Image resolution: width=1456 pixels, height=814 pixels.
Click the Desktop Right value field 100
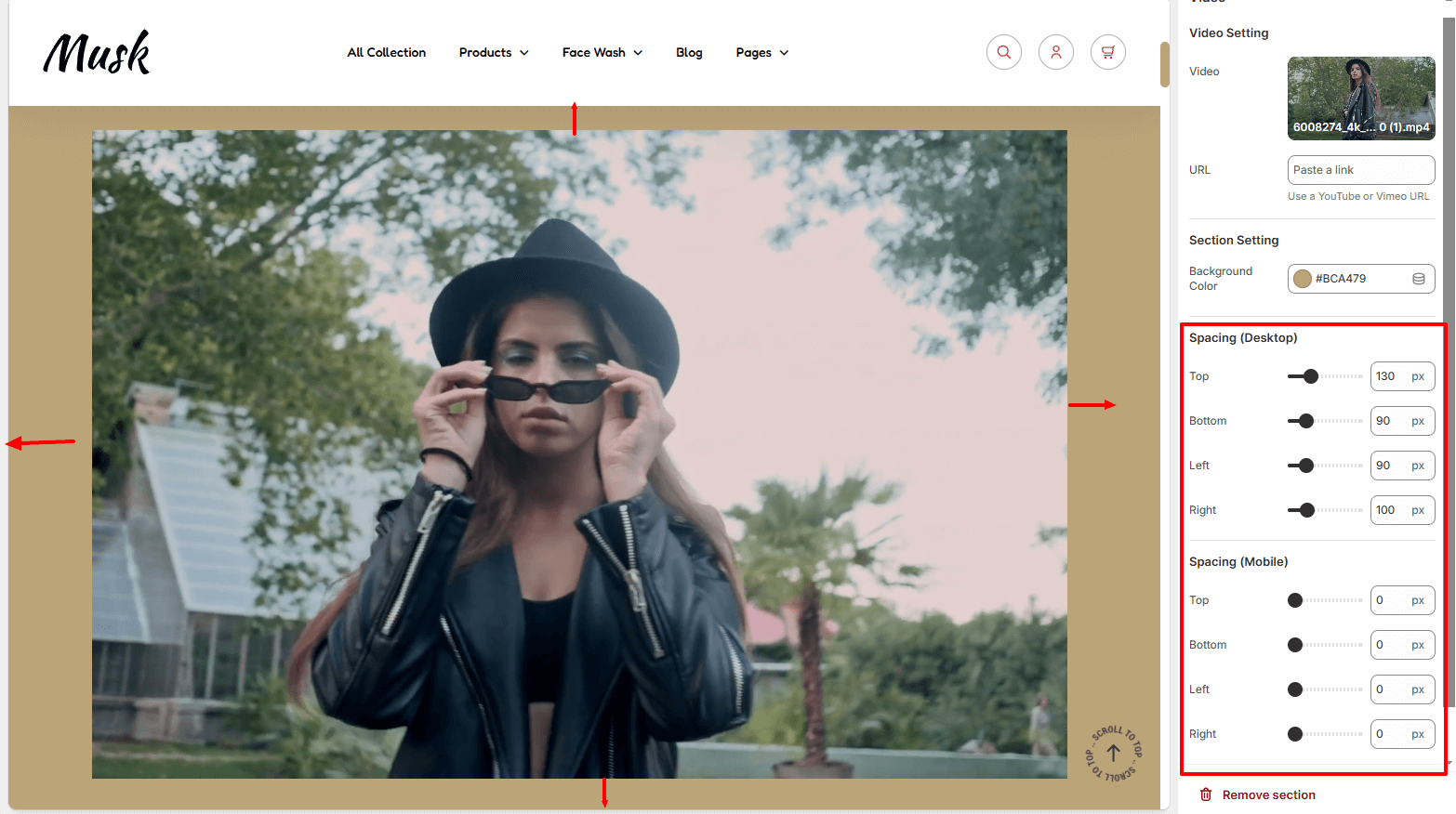[1403, 510]
